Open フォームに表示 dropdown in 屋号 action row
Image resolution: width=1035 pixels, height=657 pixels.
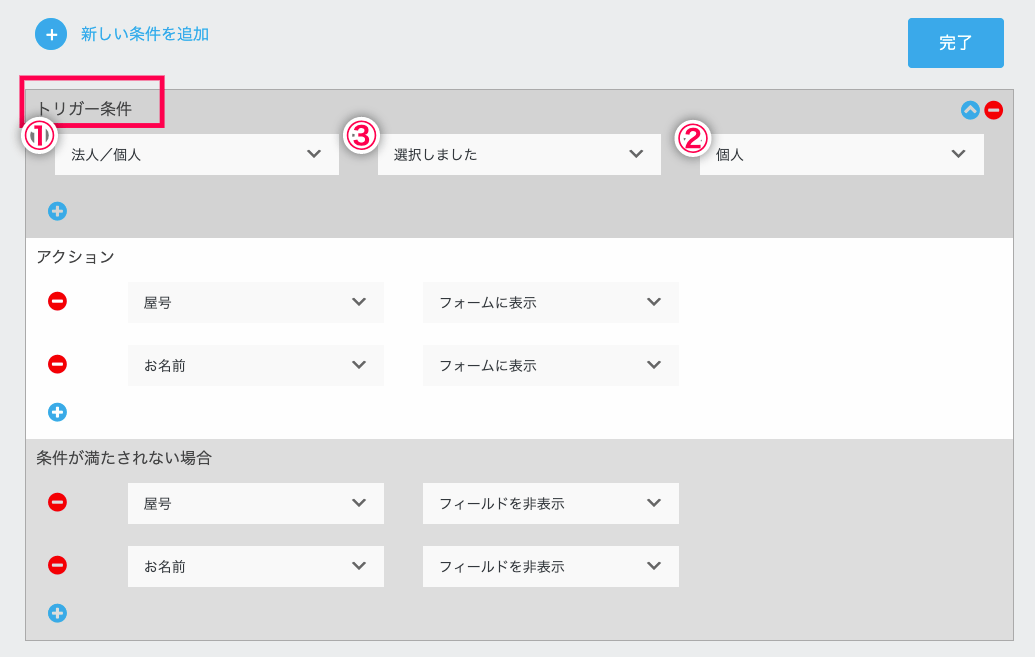(x=551, y=302)
